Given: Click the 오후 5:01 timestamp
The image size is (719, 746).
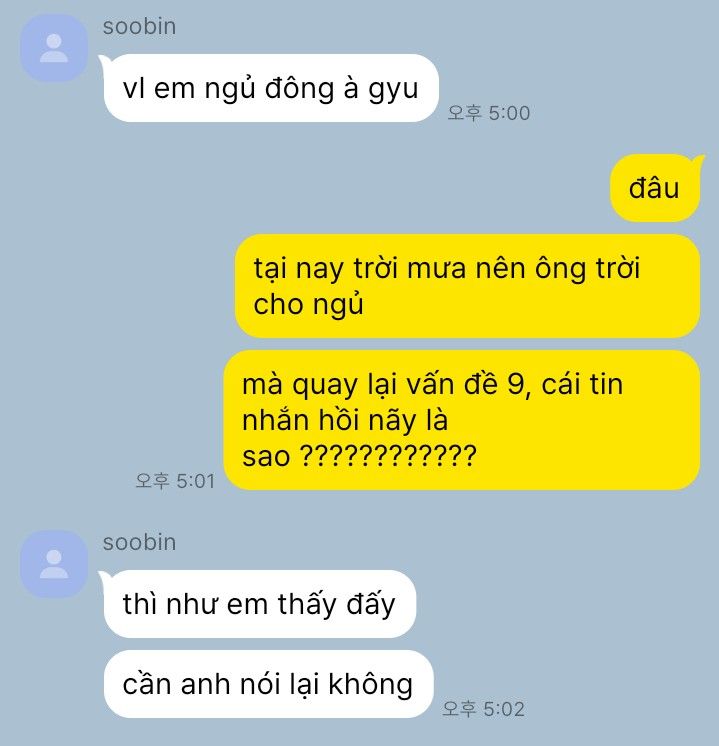Looking at the screenshot, I should coord(175,481).
